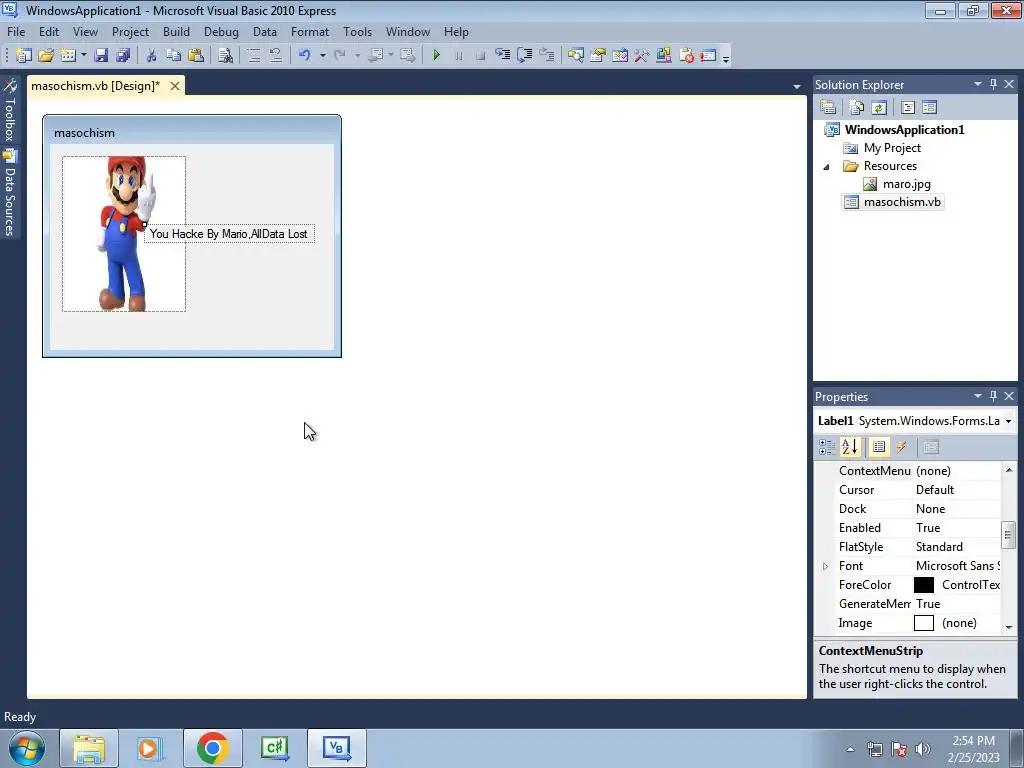Image resolution: width=1024 pixels, height=768 pixels.
Task: Click the Open File toolbar icon
Action: tap(46, 56)
